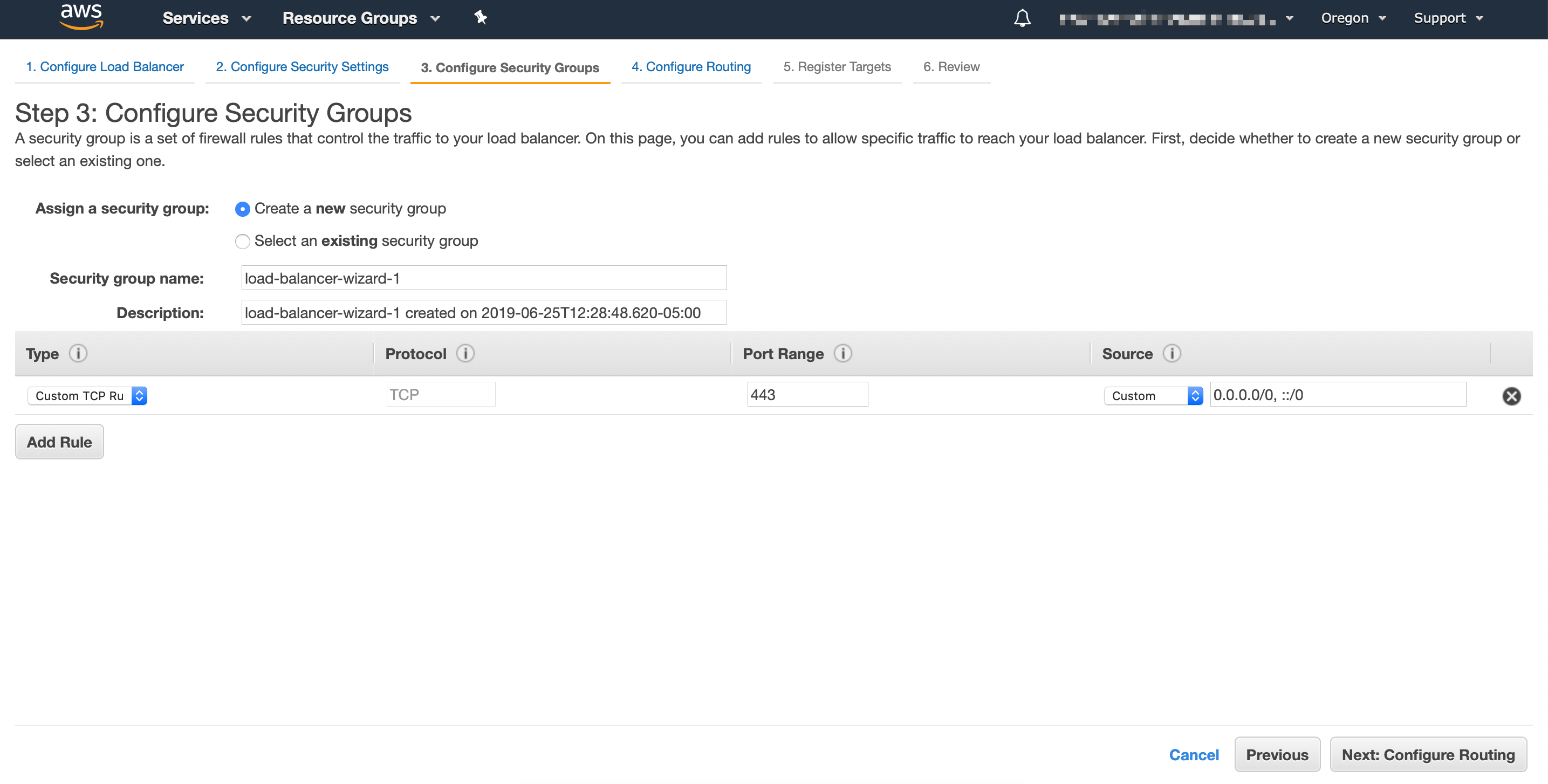Switch to Configure Load Balancer step
This screenshot has height=784, width=1548.
click(x=105, y=67)
